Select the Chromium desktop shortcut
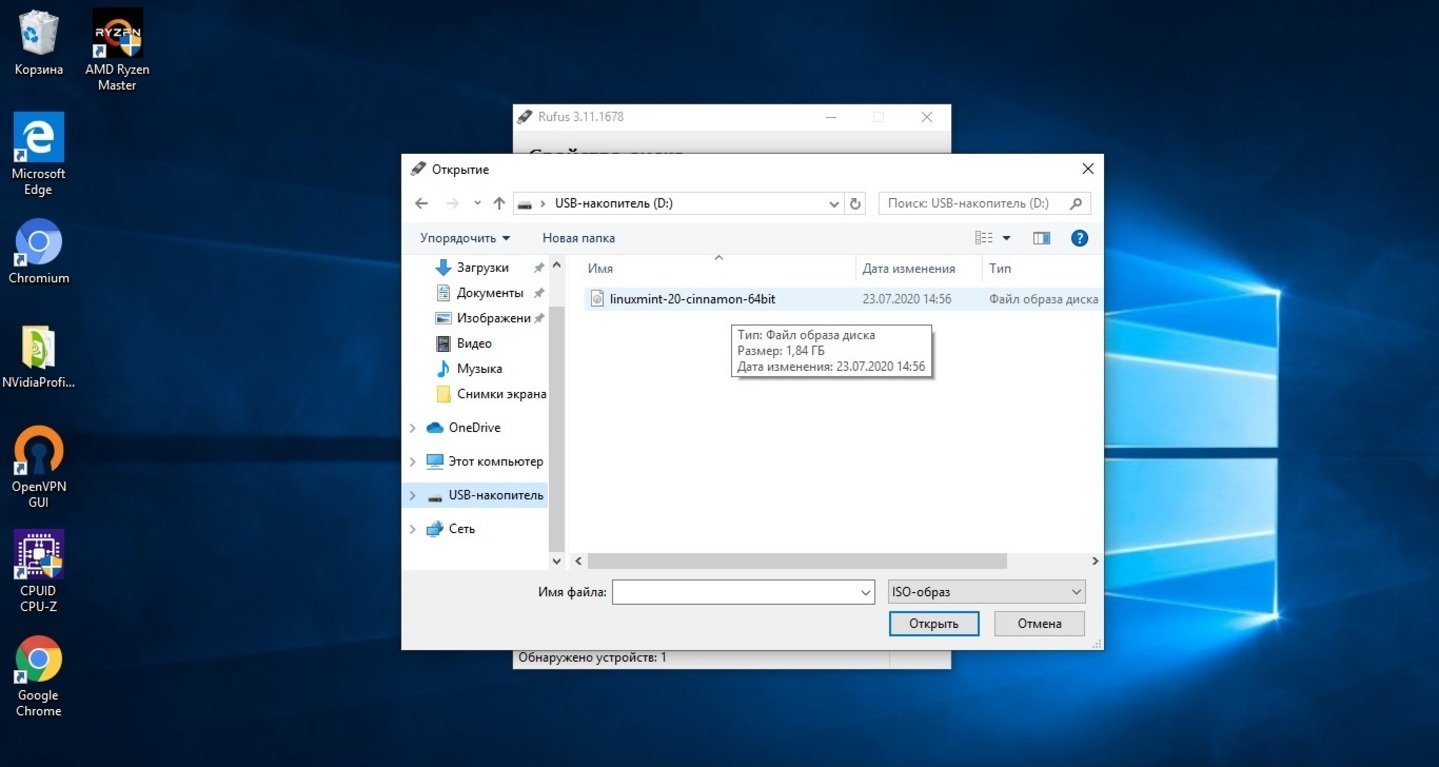The width and height of the screenshot is (1439, 767). pos(38,251)
